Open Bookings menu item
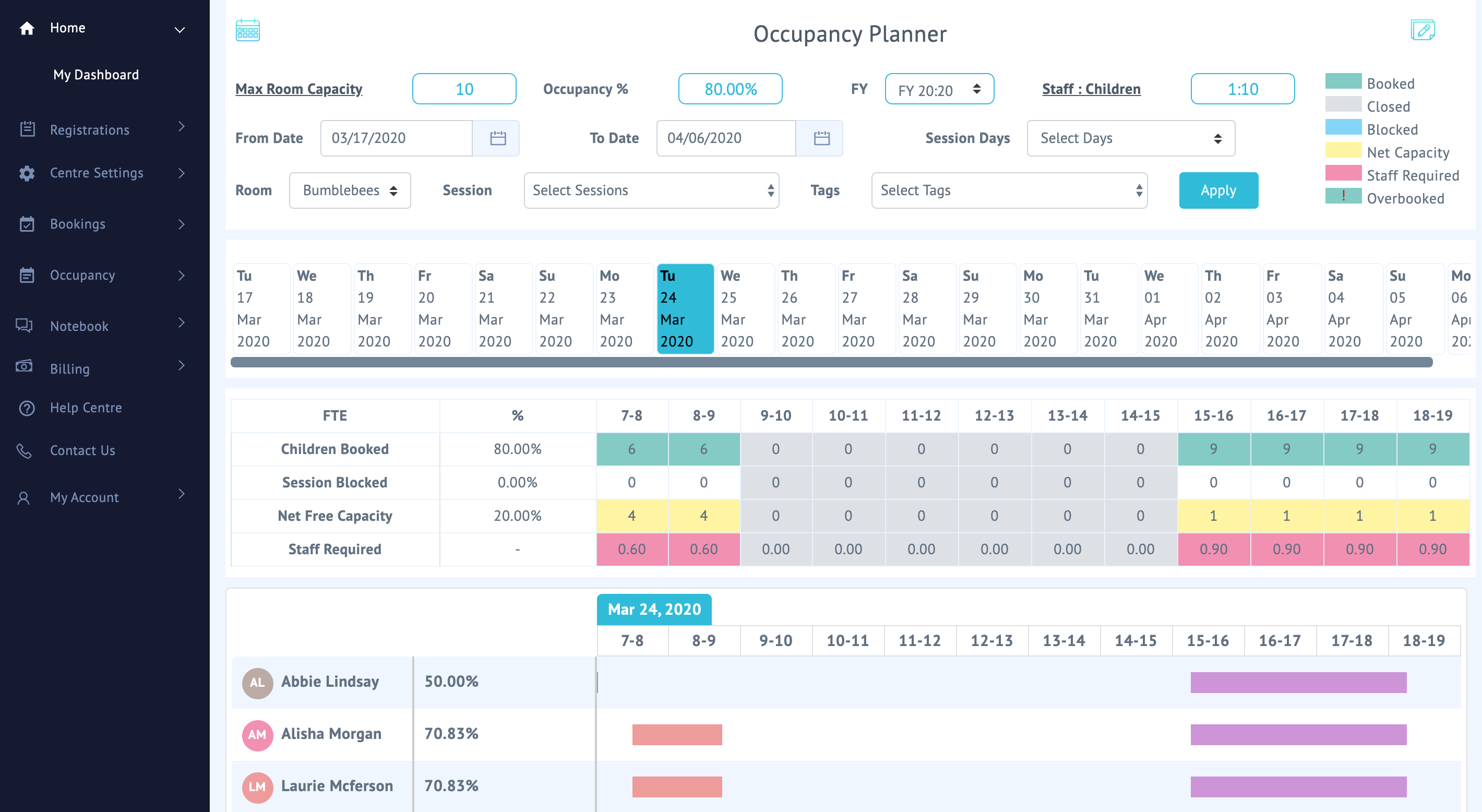Image resolution: width=1482 pixels, height=812 pixels. coord(78,224)
